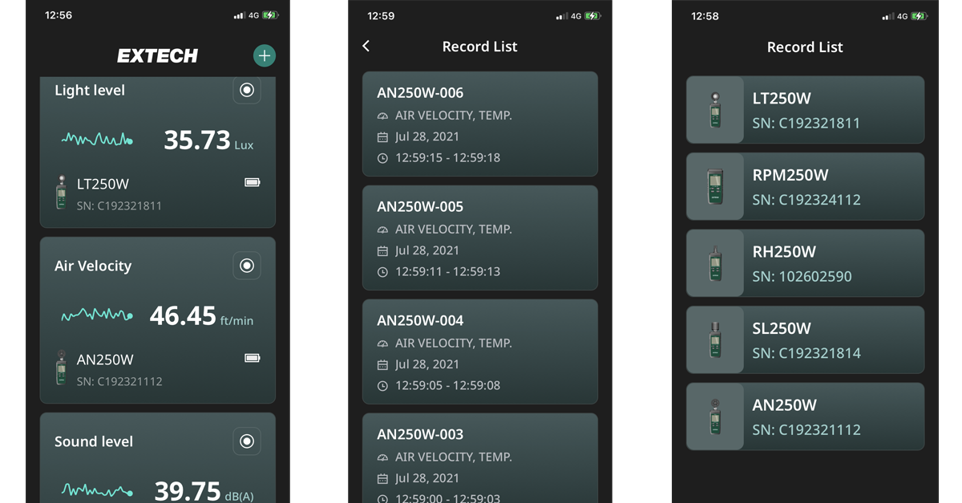Choose AN250W in the device Record List
The height and width of the screenshot is (503, 962).
(x=805, y=417)
